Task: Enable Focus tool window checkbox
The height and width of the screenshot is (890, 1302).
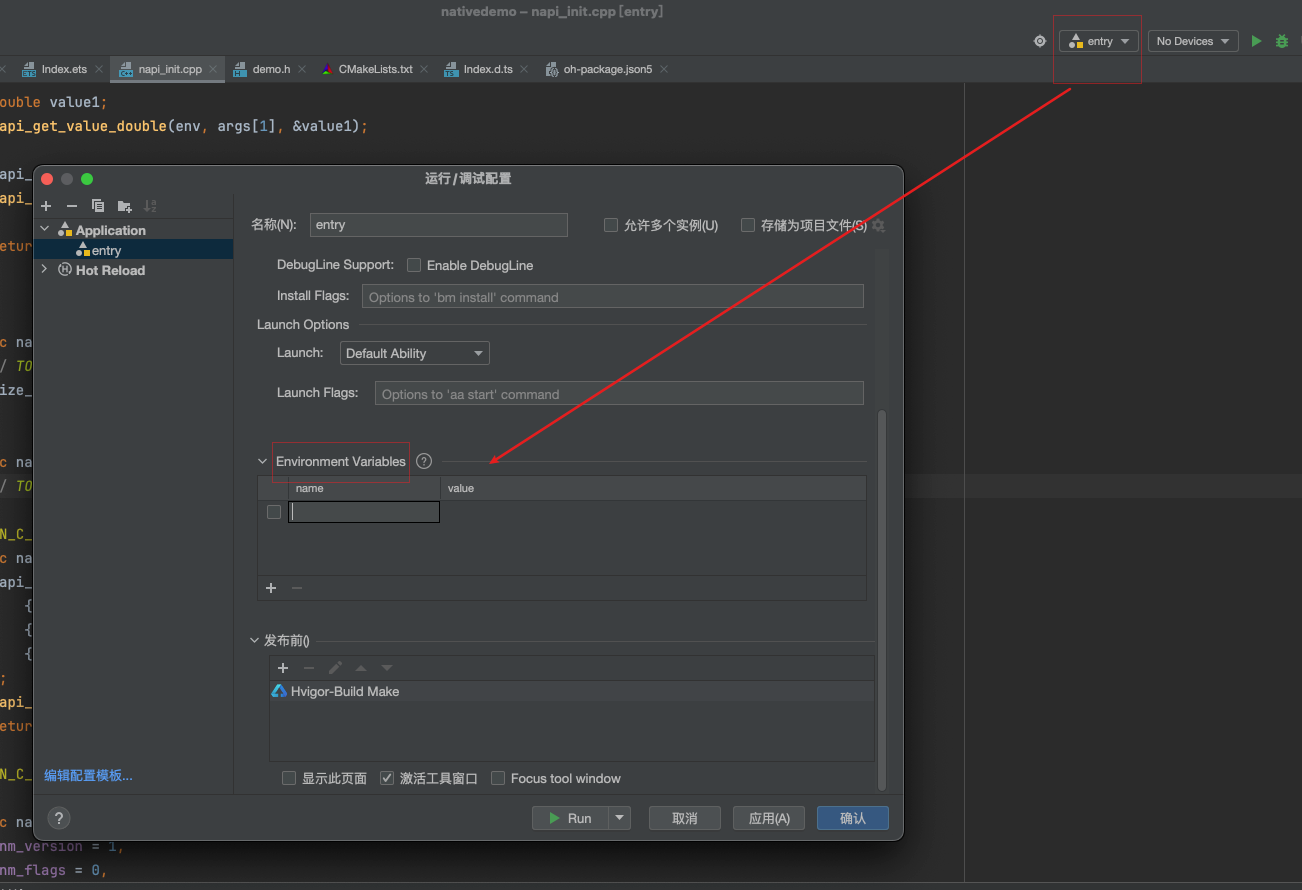Action: pos(498,778)
